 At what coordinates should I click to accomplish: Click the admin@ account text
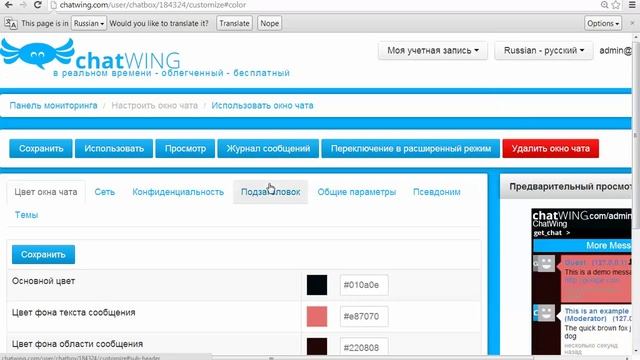pos(615,51)
